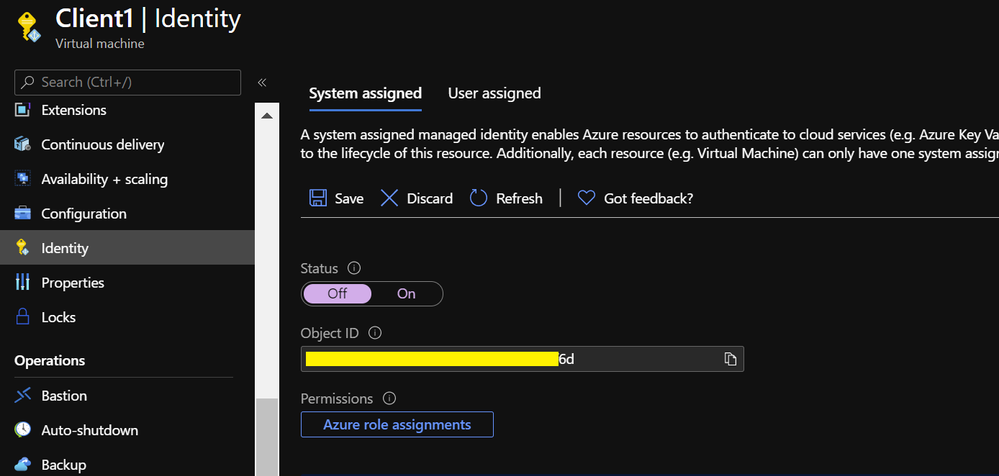999x476 pixels.
Task: Click the Discard button label
Action: coord(430,199)
